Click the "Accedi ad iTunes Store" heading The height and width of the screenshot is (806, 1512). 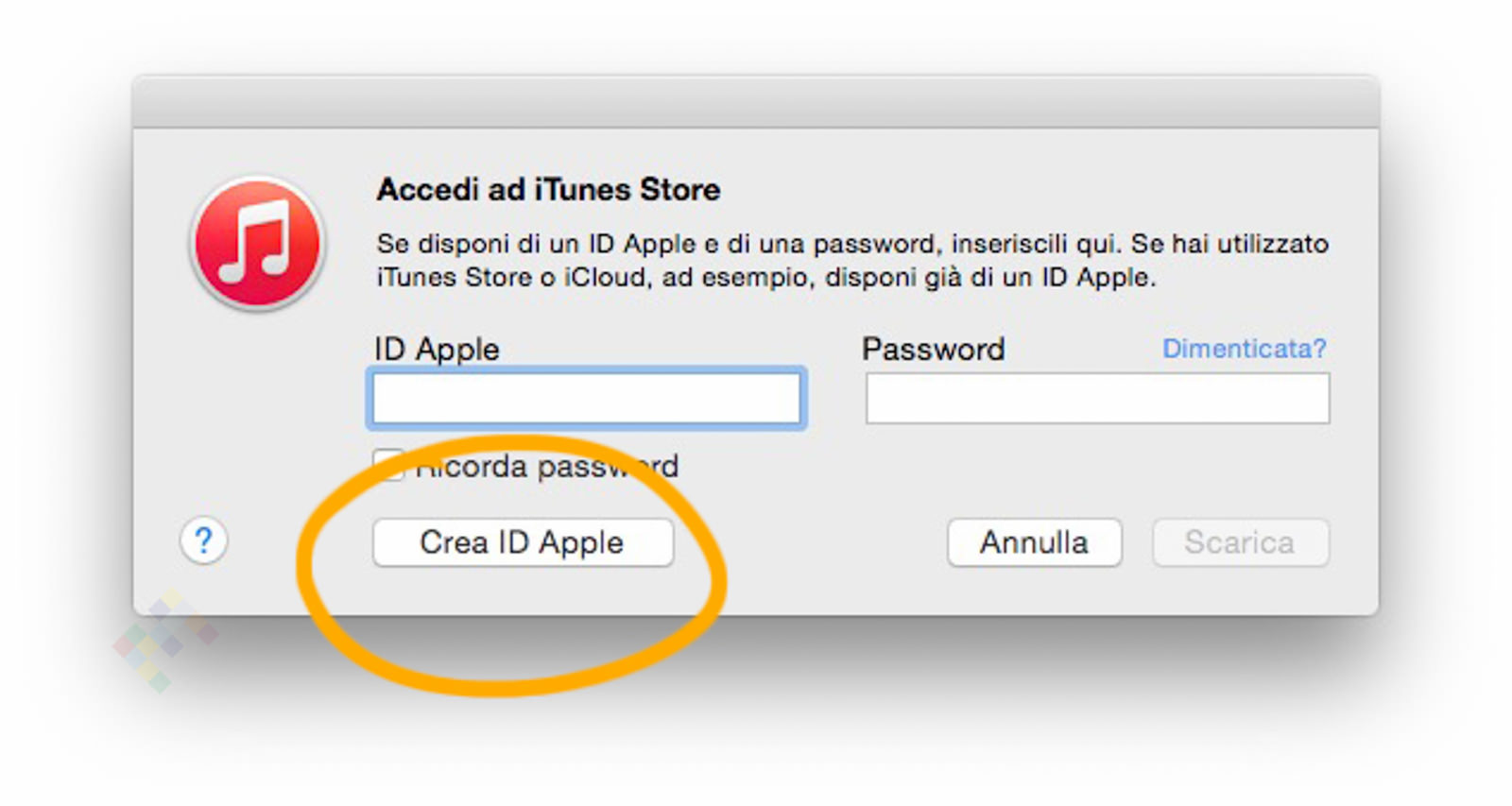click(x=548, y=190)
